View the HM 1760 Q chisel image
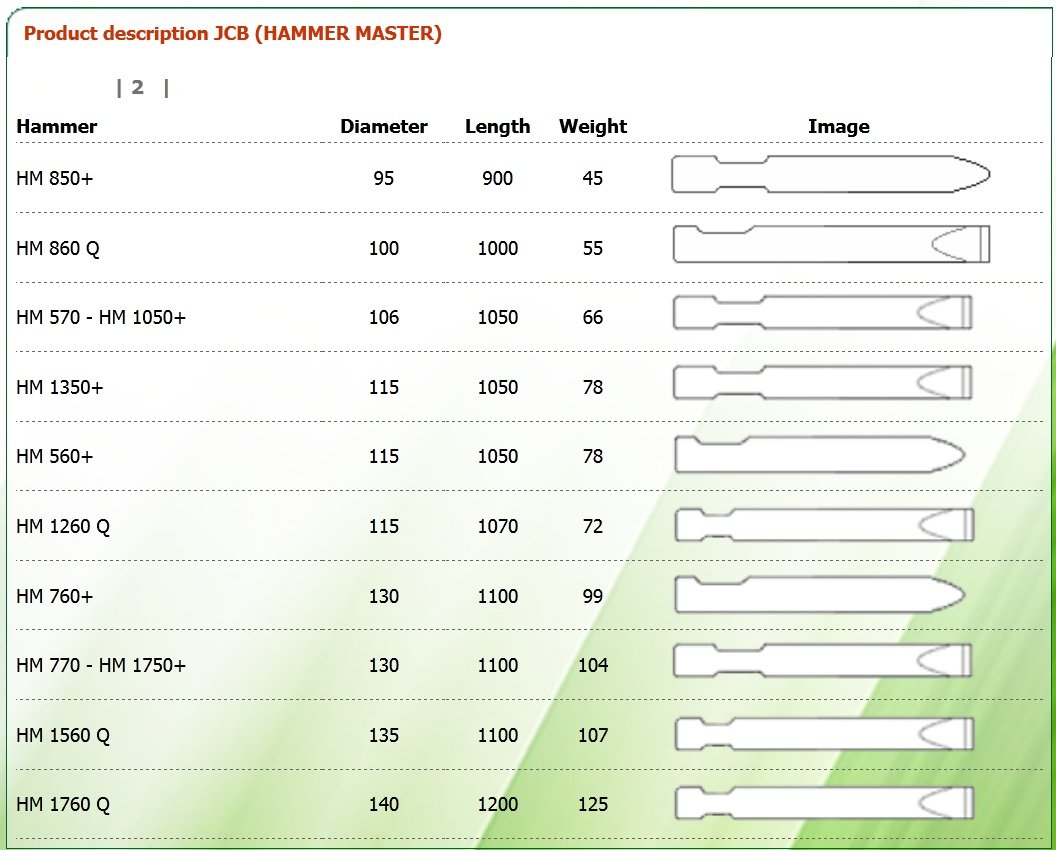The width and height of the screenshot is (1056, 850). [x=824, y=803]
